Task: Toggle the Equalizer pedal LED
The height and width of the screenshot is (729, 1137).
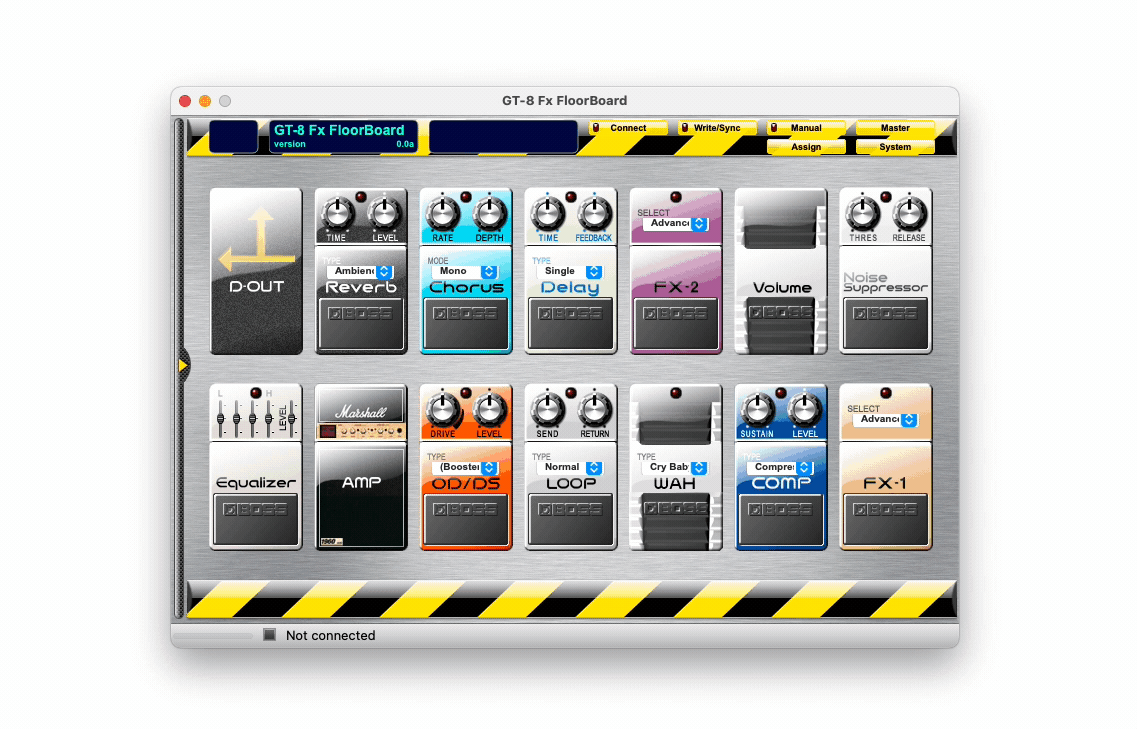Action: tap(256, 392)
